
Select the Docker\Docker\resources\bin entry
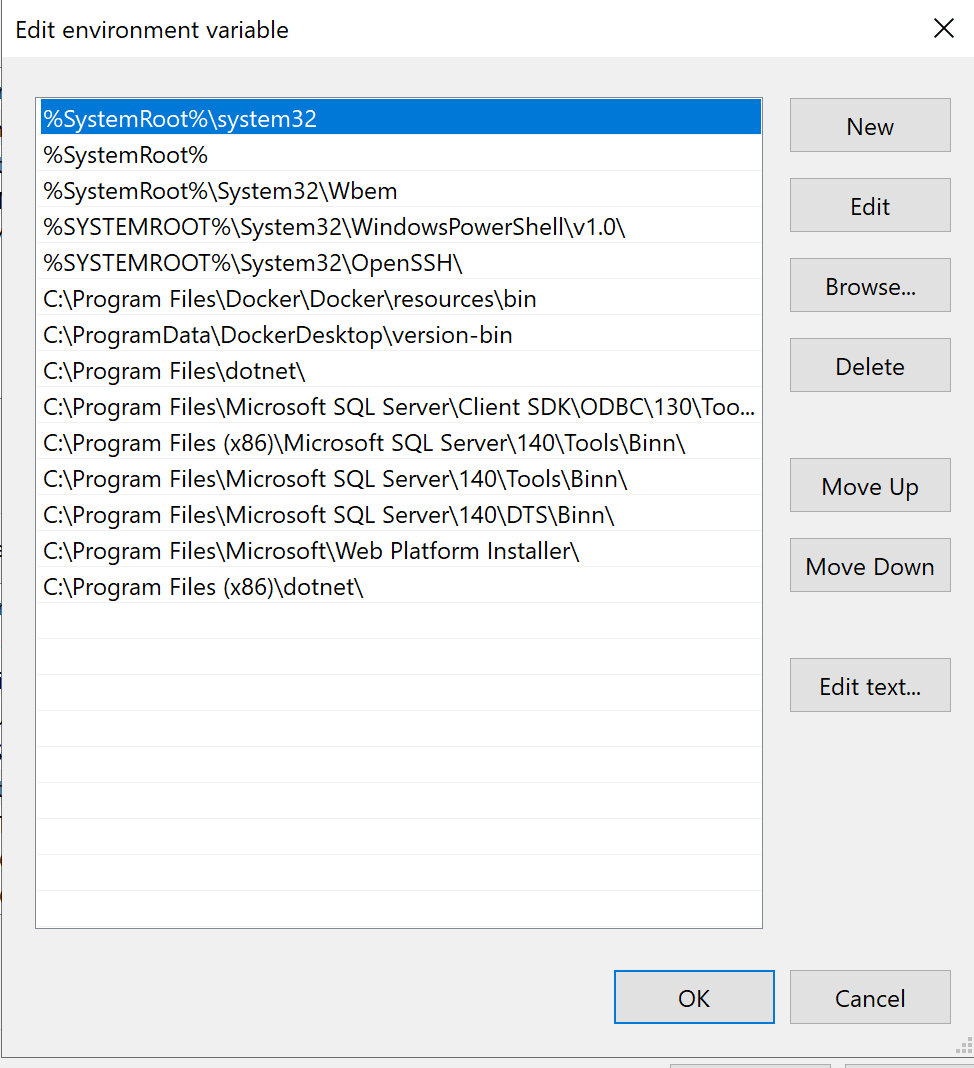click(400, 298)
